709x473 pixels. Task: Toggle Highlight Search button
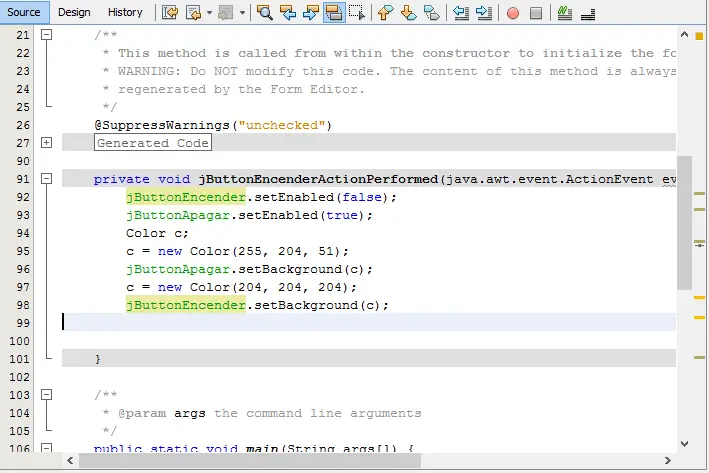coord(334,13)
